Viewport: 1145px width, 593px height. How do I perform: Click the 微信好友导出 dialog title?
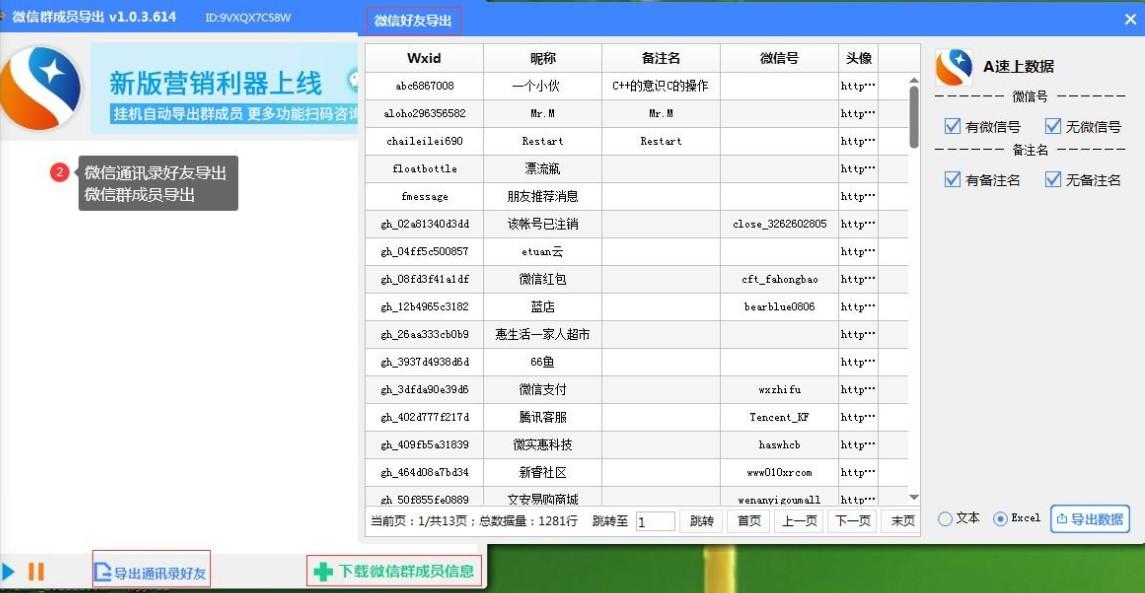pyautogui.click(x=413, y=21)
